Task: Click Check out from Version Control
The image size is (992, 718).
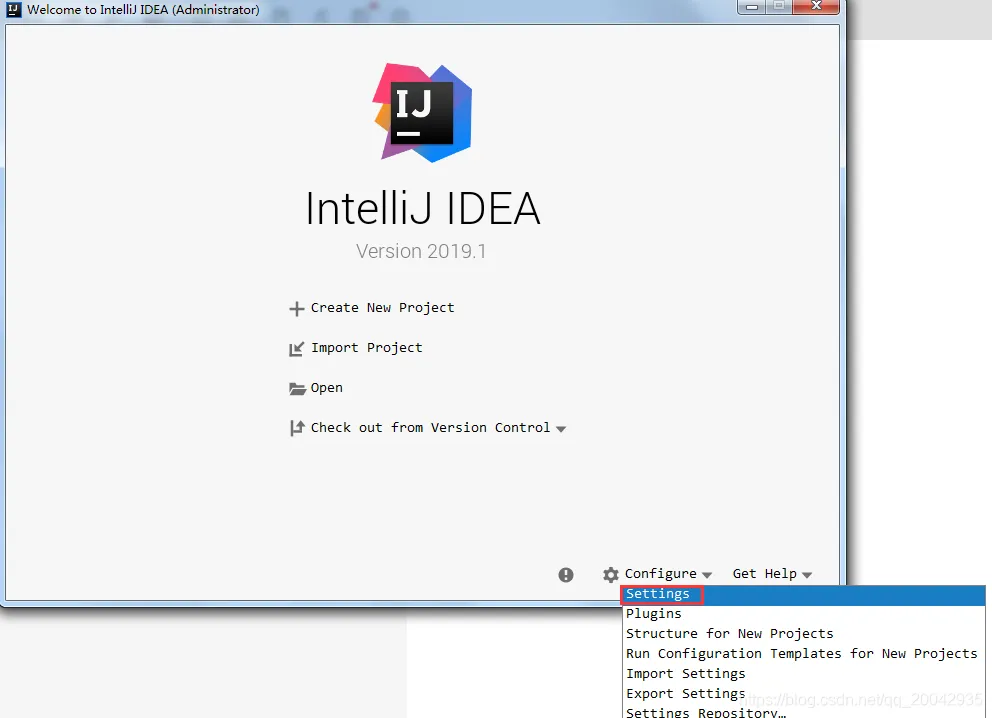Action: [430, 428]
